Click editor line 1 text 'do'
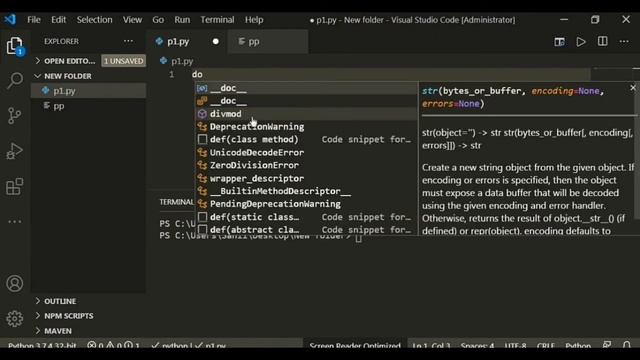Image resolution: width=640 pixels, height=360 pixels. point(197,74)
